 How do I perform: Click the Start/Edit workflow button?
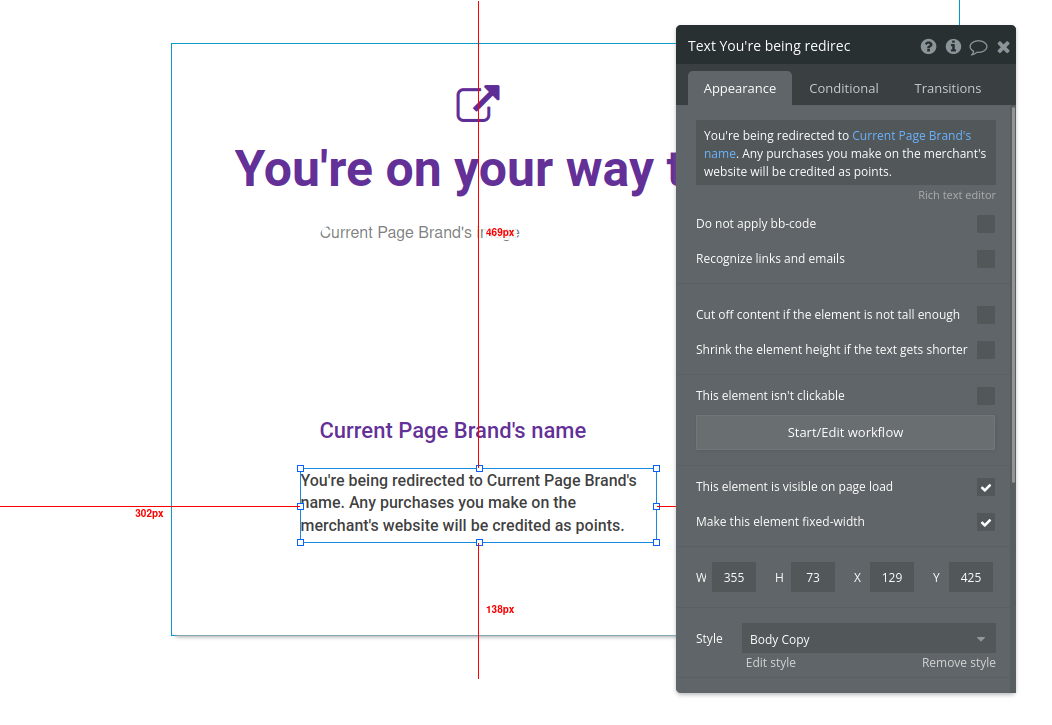[845, 432]
